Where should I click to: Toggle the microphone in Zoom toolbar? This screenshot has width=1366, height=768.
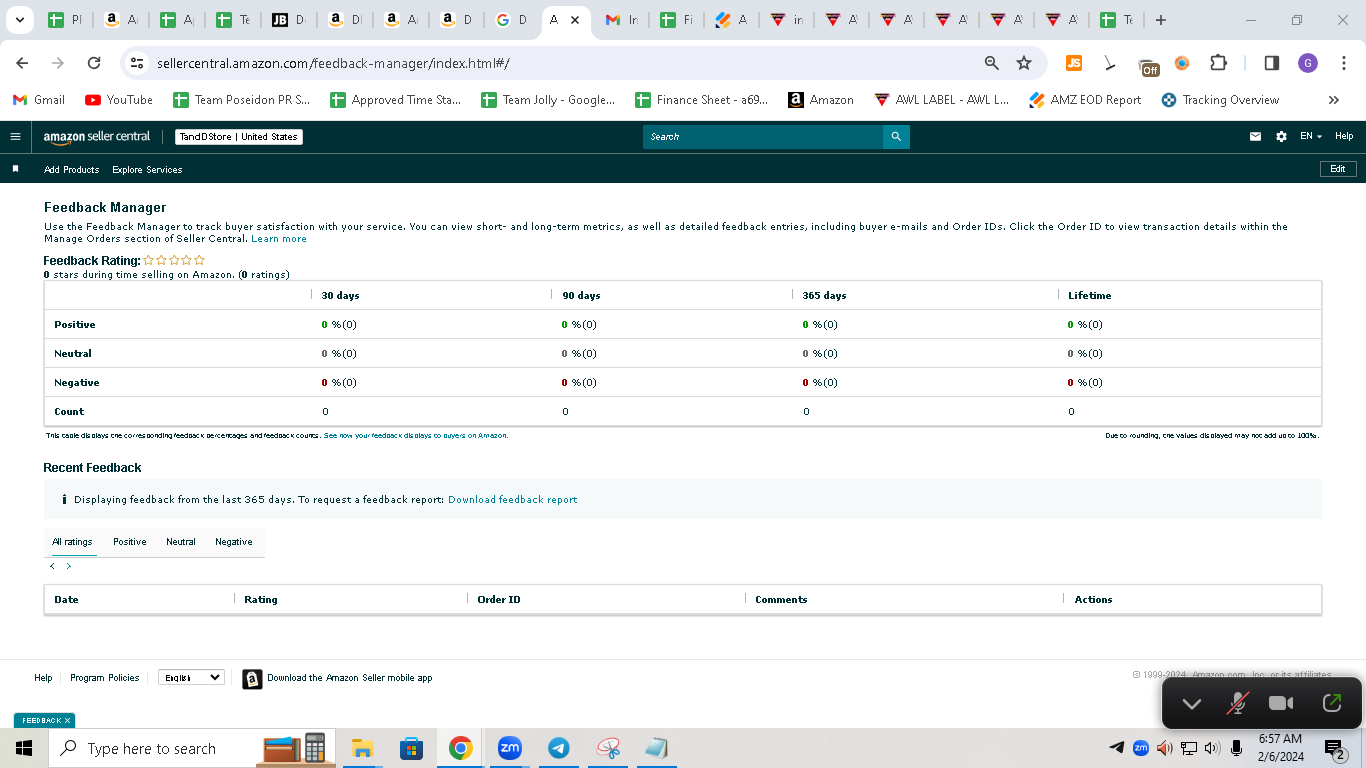(1238, 703)
